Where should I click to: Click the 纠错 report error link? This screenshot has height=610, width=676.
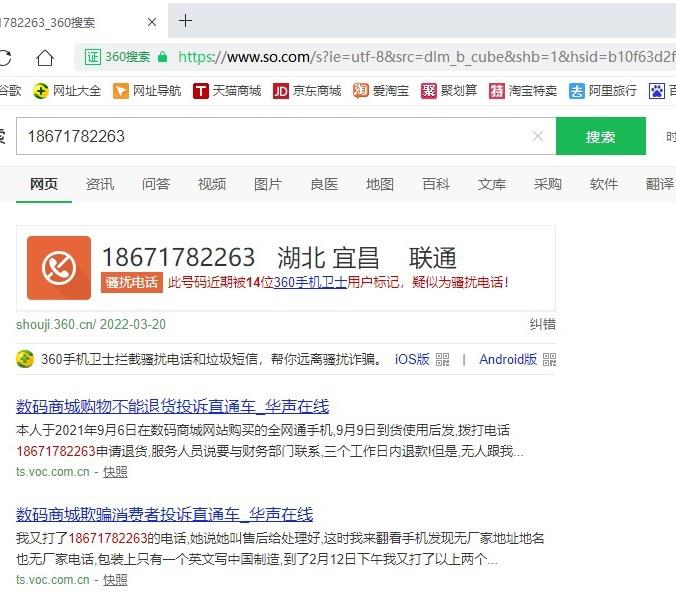pos(542,324)
